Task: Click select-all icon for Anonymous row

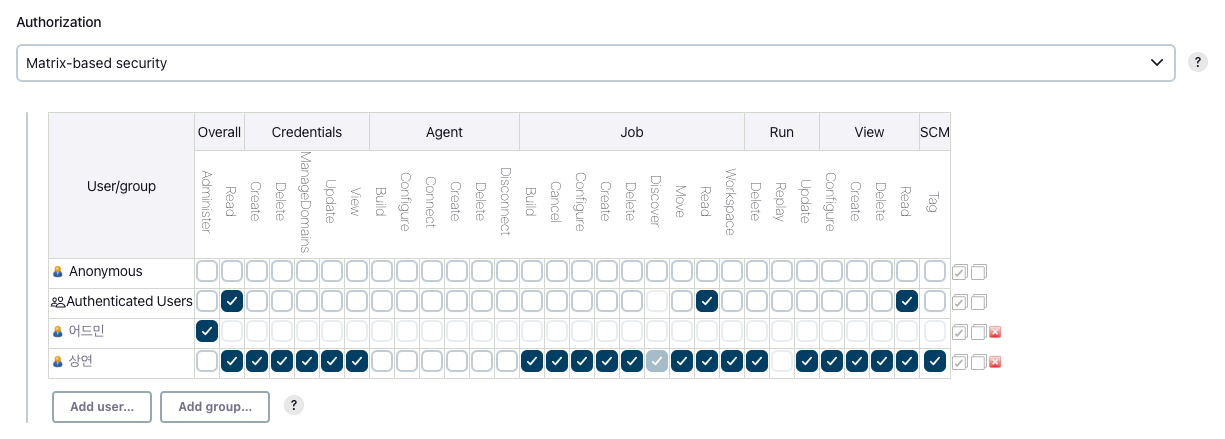Action: pos(960,272)
